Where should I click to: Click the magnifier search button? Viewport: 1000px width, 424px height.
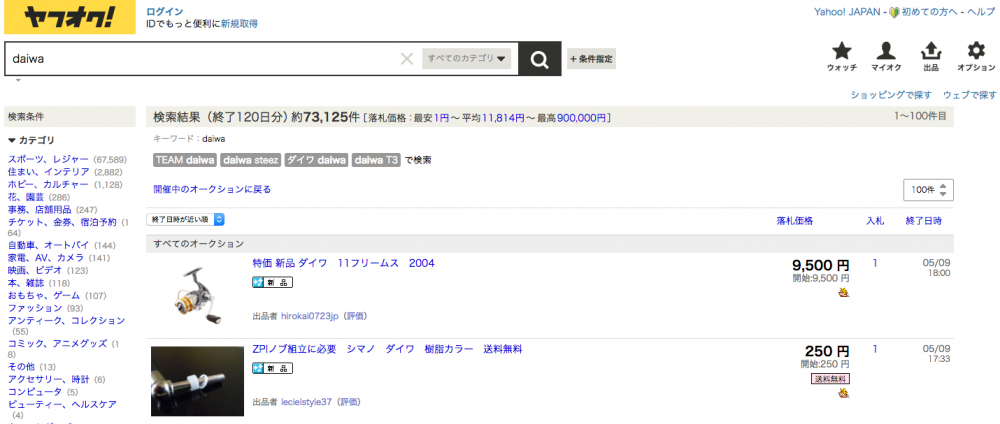540,59
